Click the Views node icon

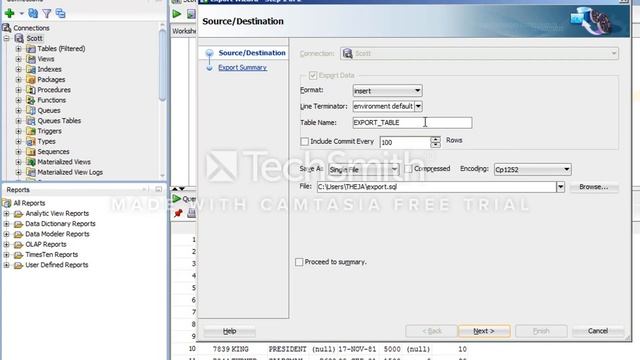pos(31,59)
